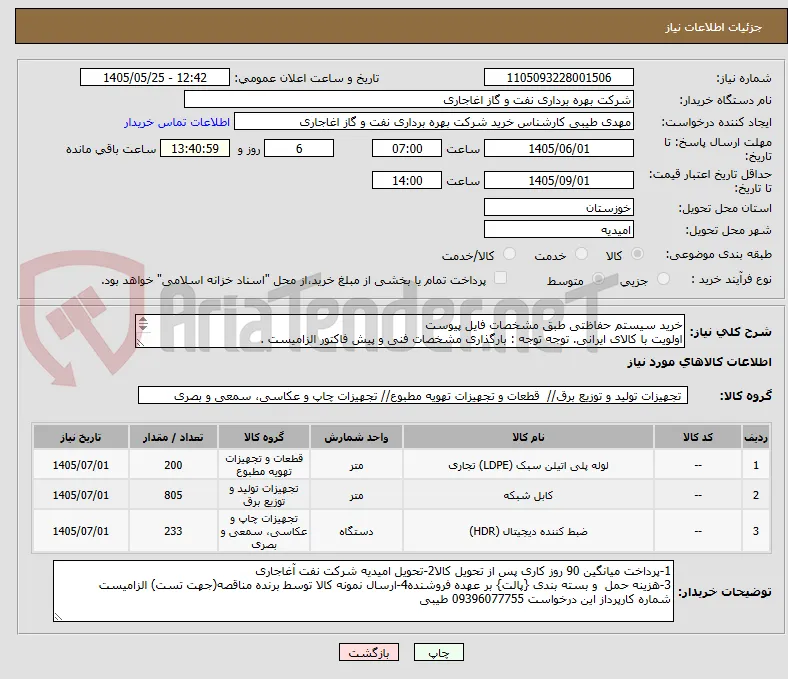Click the quantity cell 805
Image resolution: width=788 pixels, height=679 pixels.
pos(173,495)
